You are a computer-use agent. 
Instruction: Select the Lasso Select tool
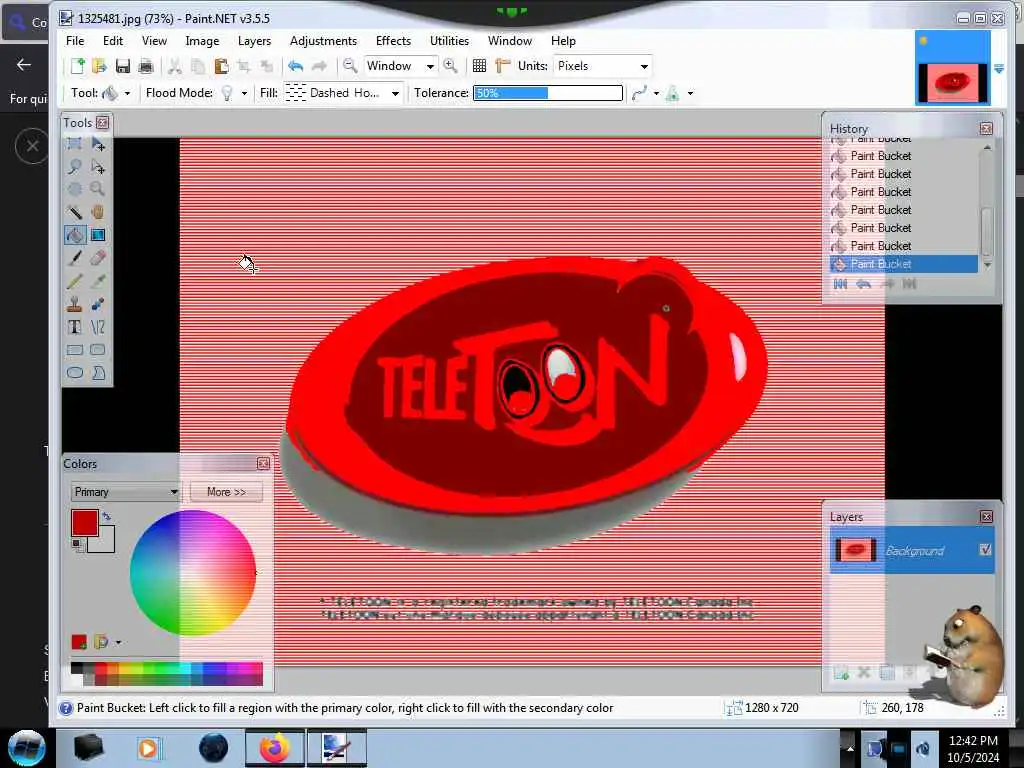74,167
